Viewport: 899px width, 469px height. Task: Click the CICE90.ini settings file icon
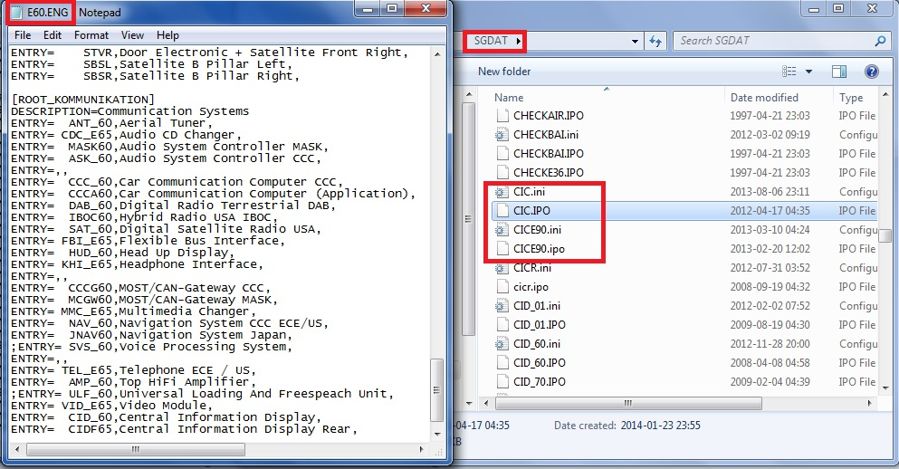[503, 230]
